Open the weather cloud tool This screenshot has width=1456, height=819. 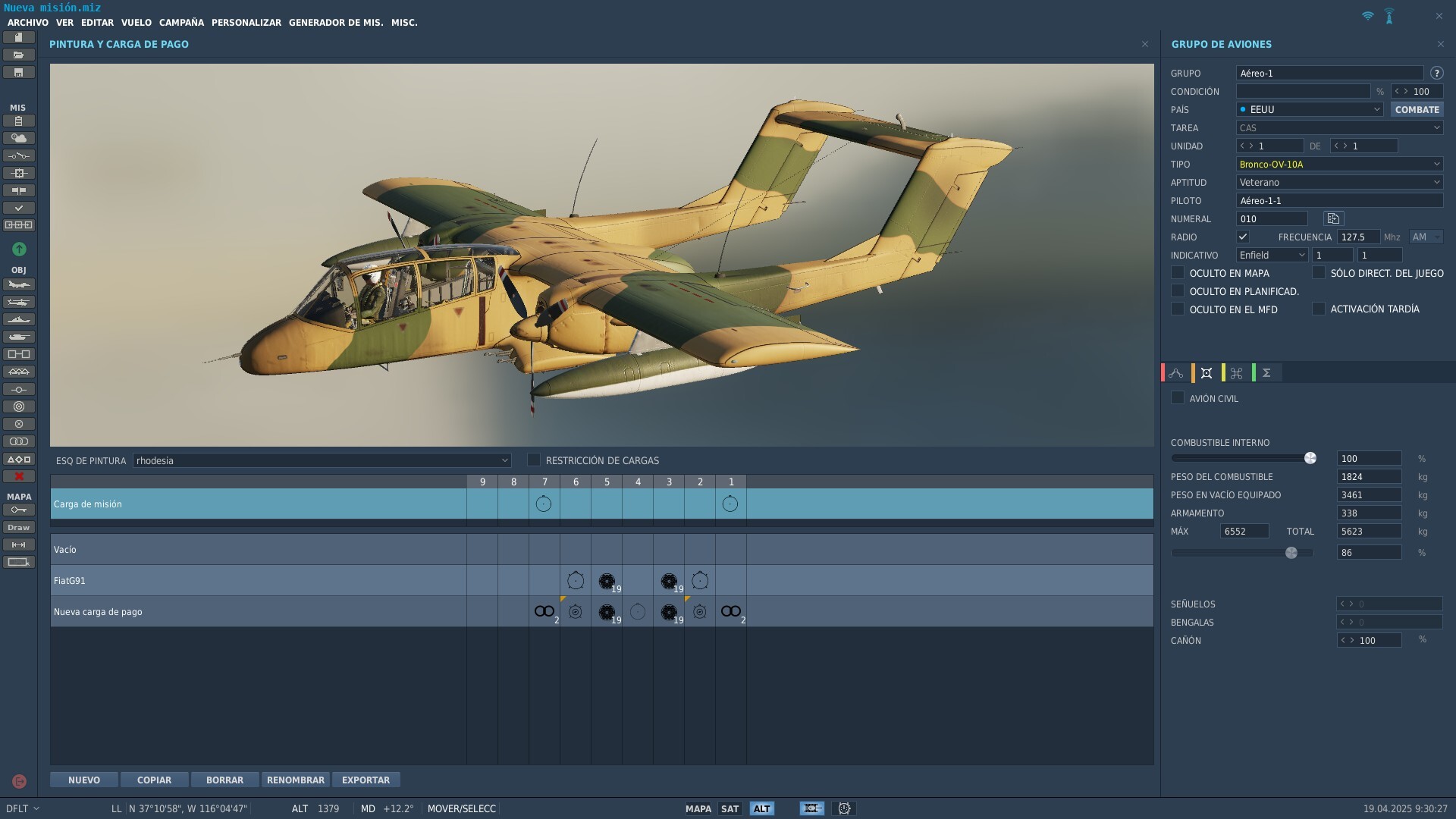[x=19, y=138]
